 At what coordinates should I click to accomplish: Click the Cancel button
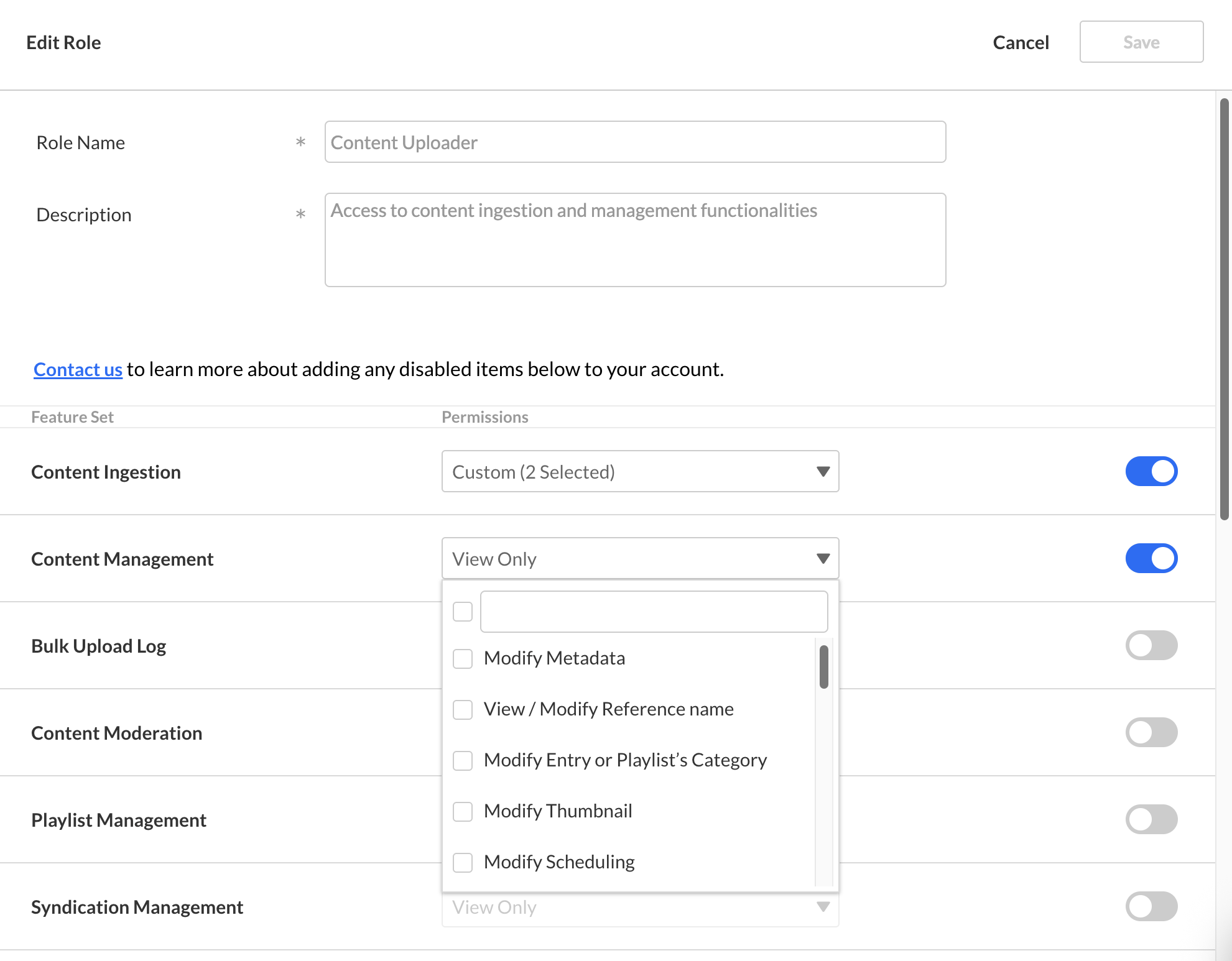1021,42
